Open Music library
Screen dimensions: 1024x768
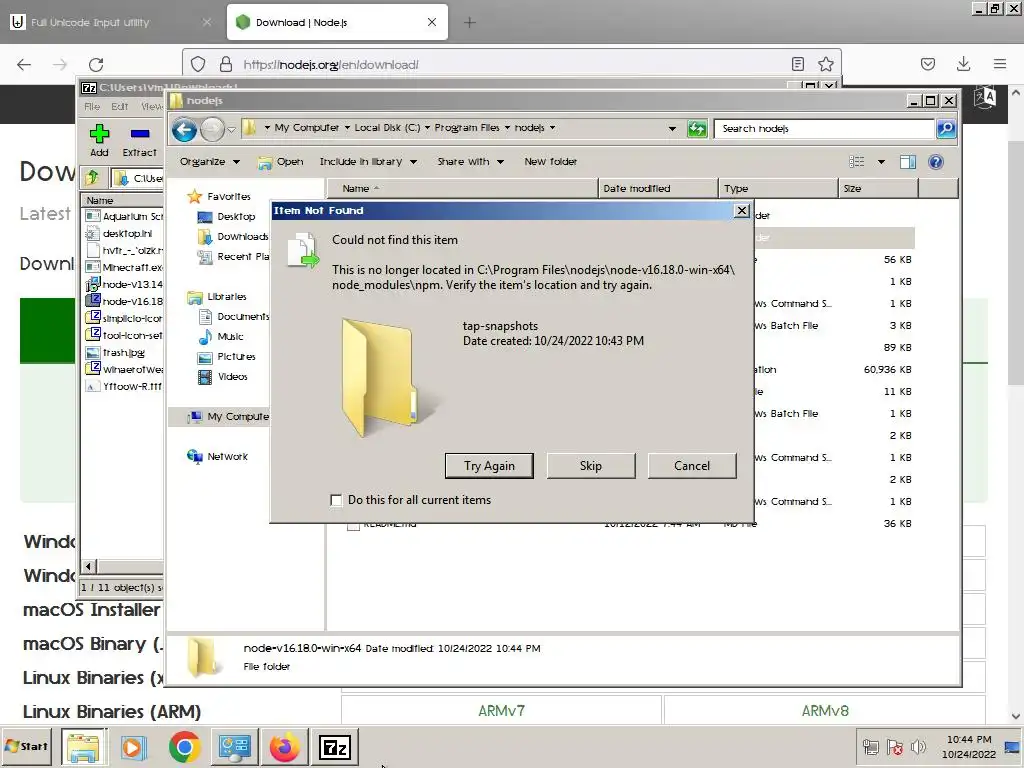[221, 336]
